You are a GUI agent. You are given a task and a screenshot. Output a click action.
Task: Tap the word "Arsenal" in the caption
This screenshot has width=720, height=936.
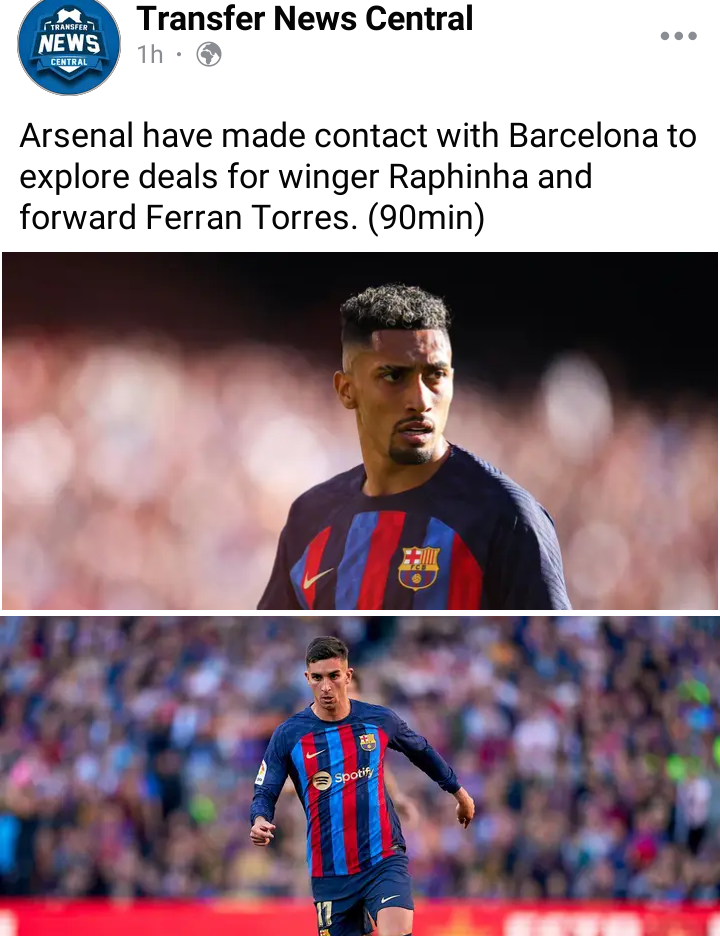point(76,136)
